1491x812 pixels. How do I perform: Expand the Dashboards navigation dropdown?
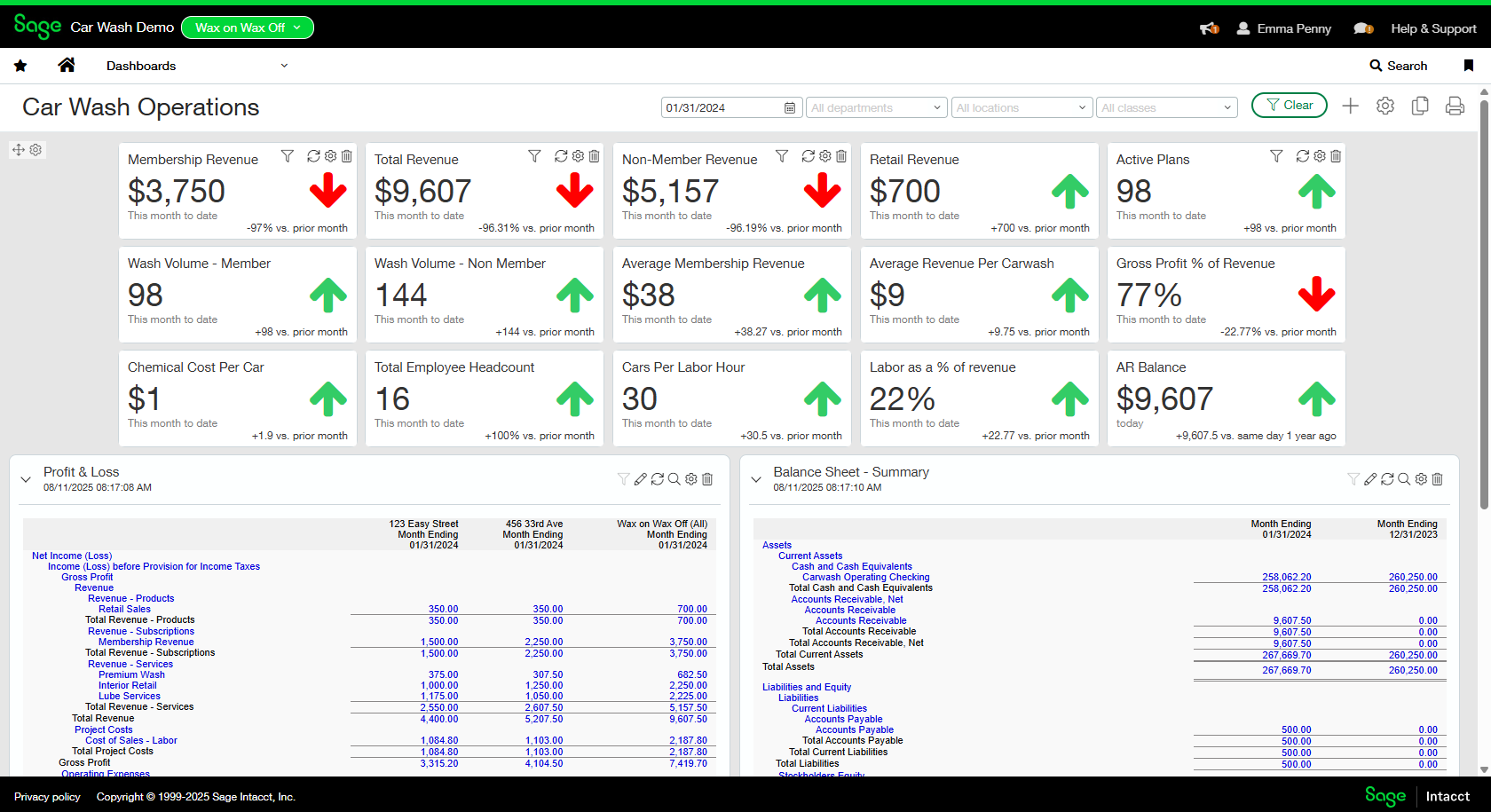pos(284,65)
